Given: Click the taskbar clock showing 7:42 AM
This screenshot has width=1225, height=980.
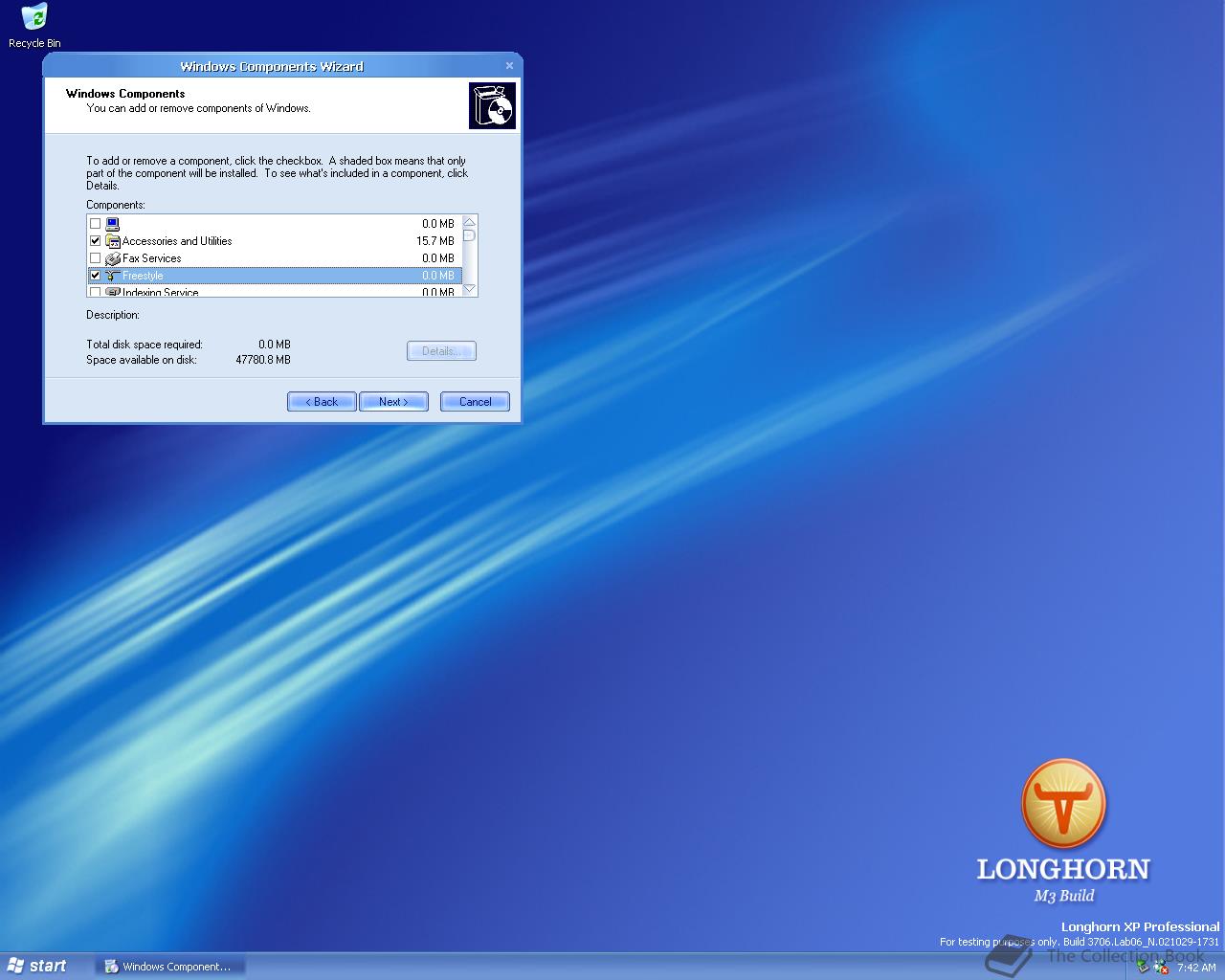Looking at the screenshot, I should click(1196, 968).
